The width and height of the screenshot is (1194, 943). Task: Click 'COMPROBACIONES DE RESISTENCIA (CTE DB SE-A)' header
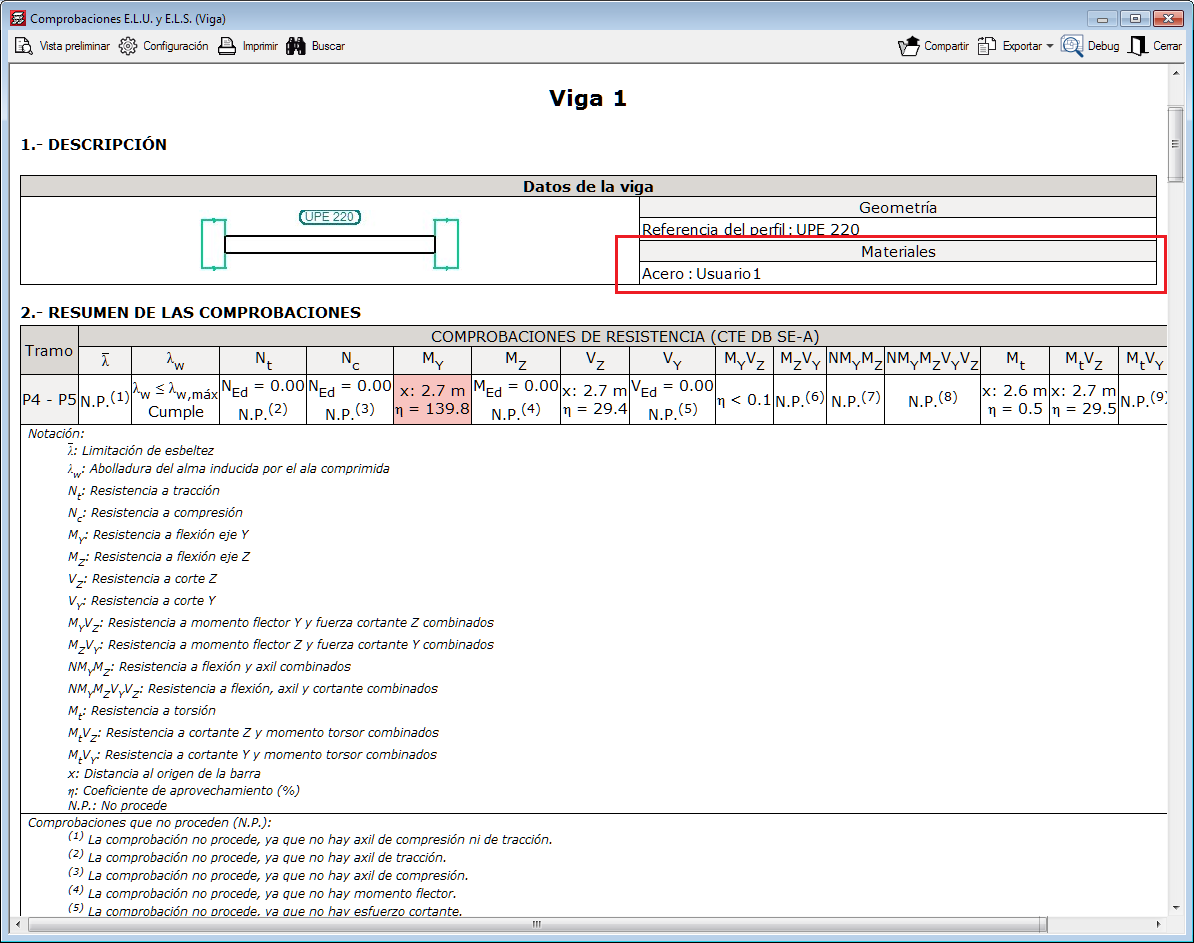click(x=624, y=337)
